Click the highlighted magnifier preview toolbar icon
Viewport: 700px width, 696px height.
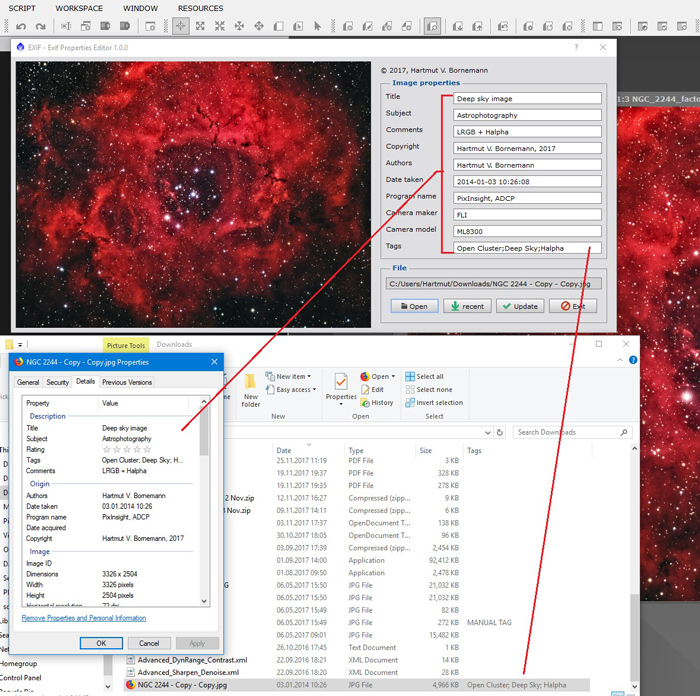tap(432, 26)
